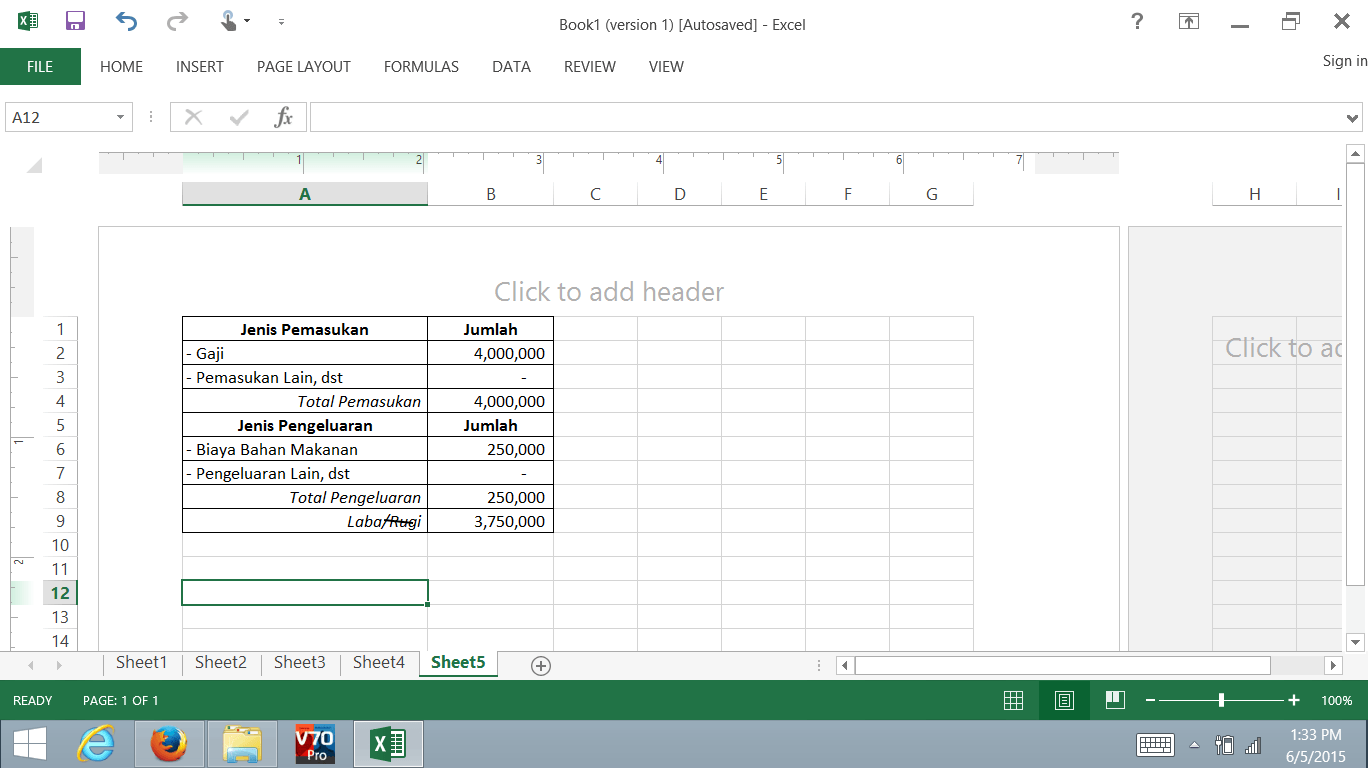Select the '- Gaji' cell
Screen dimensions: 1368x768
coord(305,353)
